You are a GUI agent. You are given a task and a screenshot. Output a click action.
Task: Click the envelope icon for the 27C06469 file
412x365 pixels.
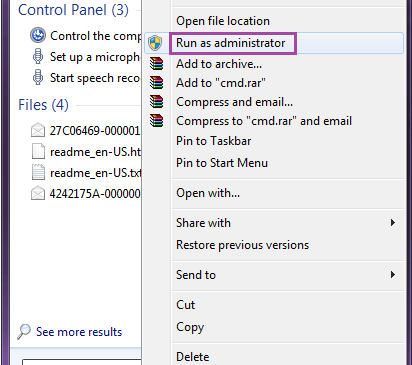click(38, 130)
